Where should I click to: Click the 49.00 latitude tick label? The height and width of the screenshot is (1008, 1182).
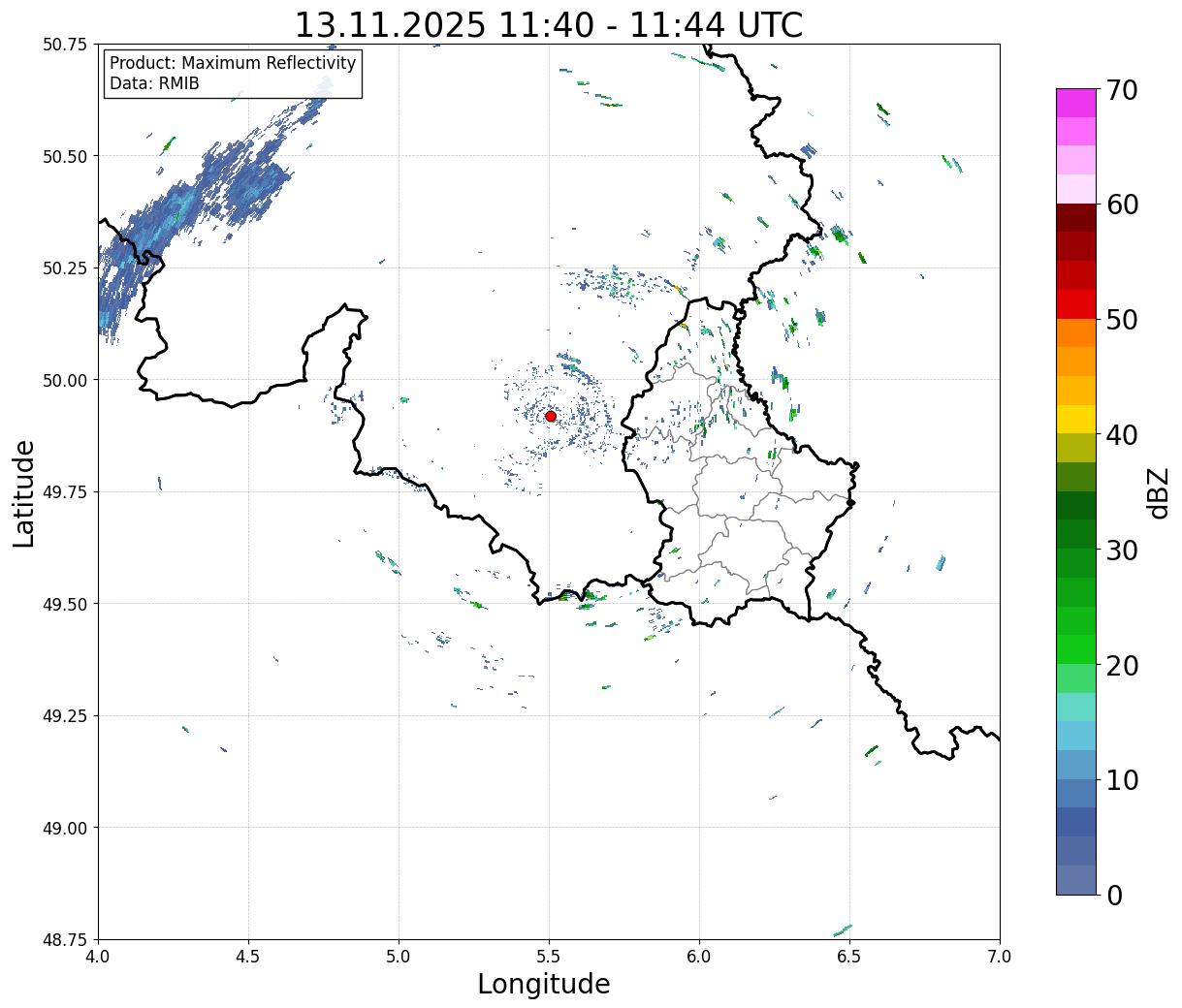click(65, 828)
